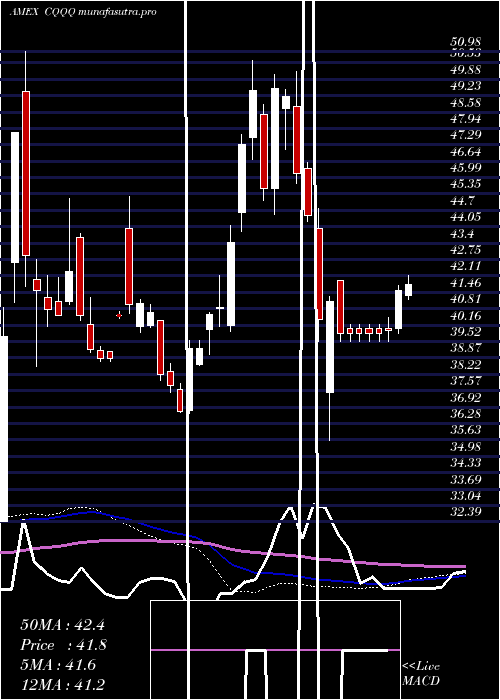Click the 46.64 price axis label
This screenshot has width=500, height=700.
pyautogui.click(x=466, y=152)
